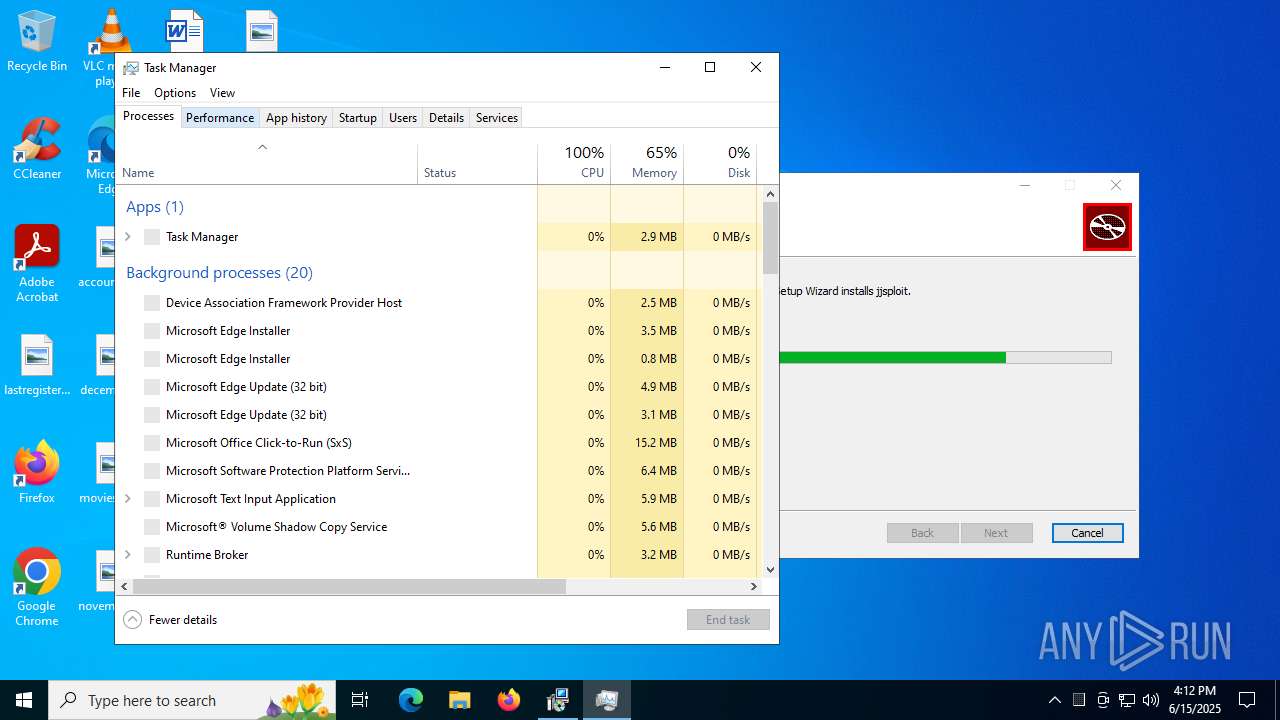
Task: Switch to the App history tab
Action: (x=296, y=118)
